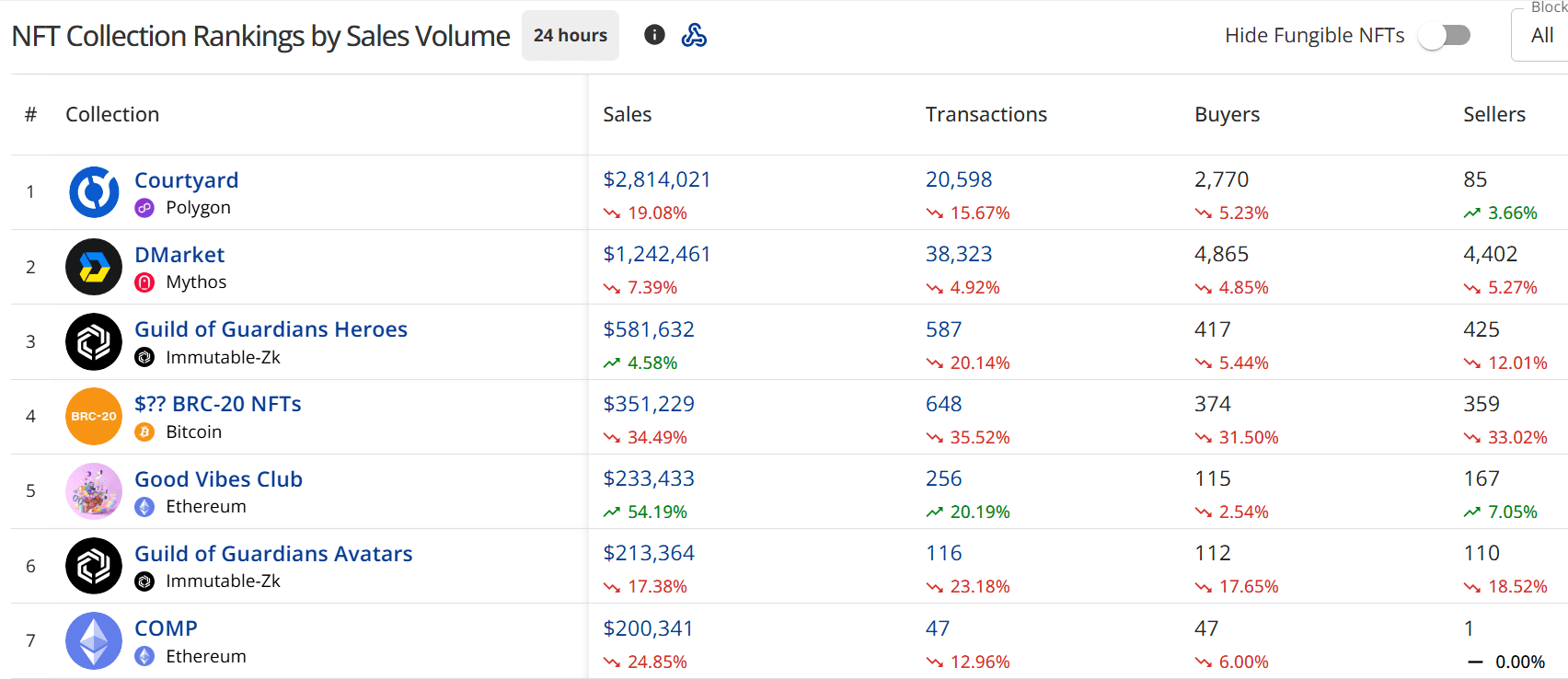Open the Guild of Guardians Avatars link
1568x679 pixels.
(x=273, y=554)
